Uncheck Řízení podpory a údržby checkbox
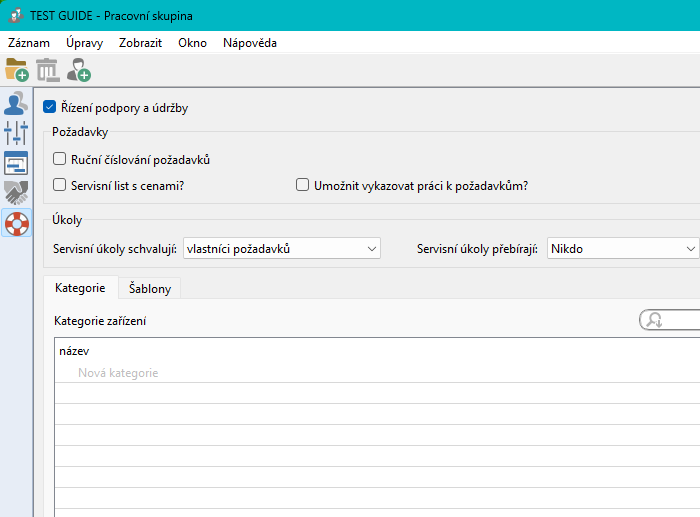Image resolution: width=700 pixels, height=517 pixels. (x=50, y=108)
